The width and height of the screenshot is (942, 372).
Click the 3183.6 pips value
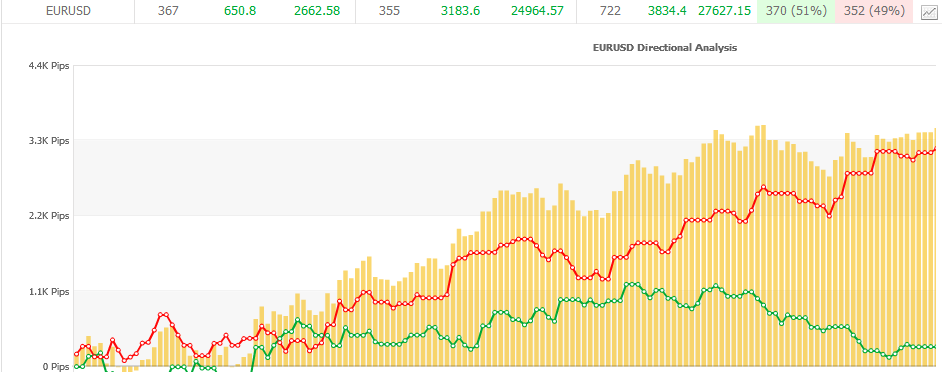(460, 11)
